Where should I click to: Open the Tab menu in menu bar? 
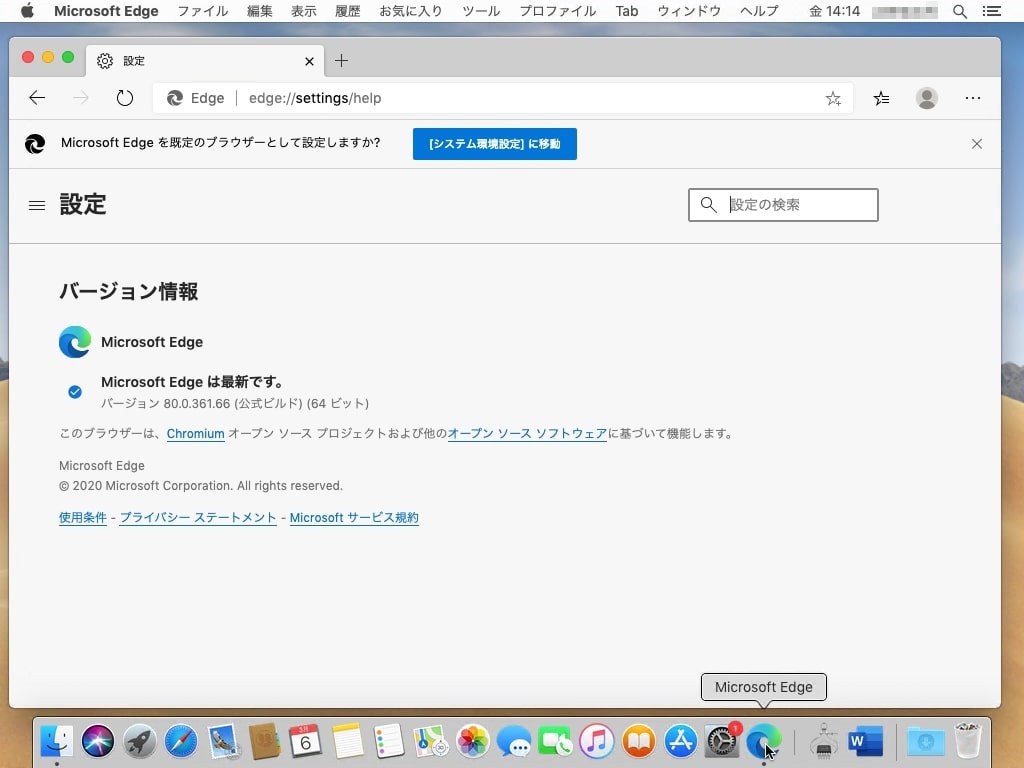(626, 11)
